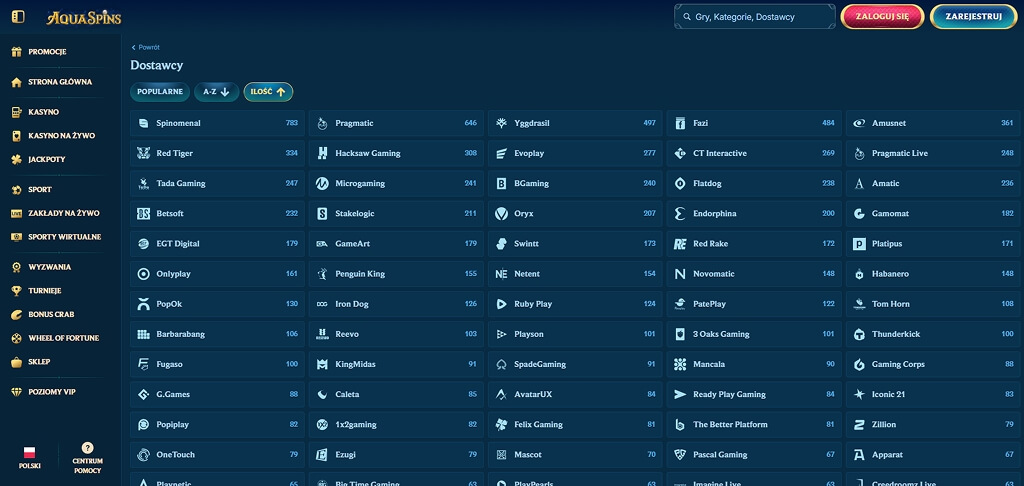Image resolution: width=1024 pixels, height=486 pixels.
Task: Select the Tada Gaming provider entry
Action: click(x=217, y=184)
